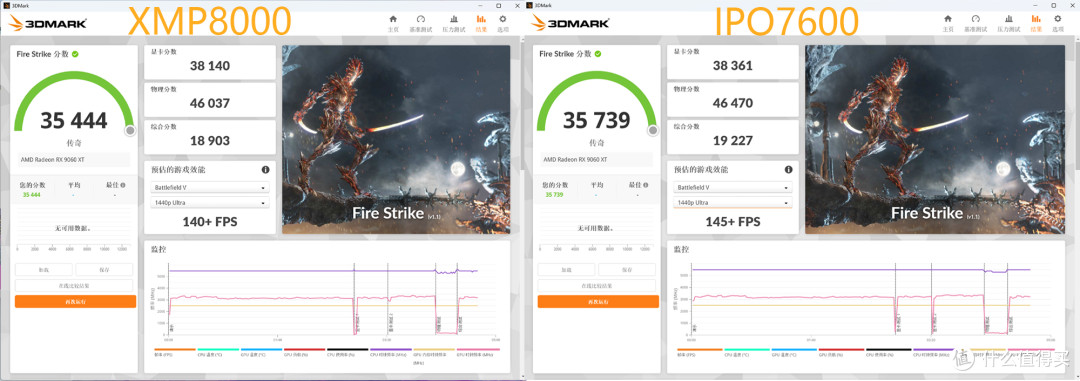Viewport: 1080px width, 381px height.
Task: Toggle CPU 温度 legend in right monitoring chart
Action: 747,352
